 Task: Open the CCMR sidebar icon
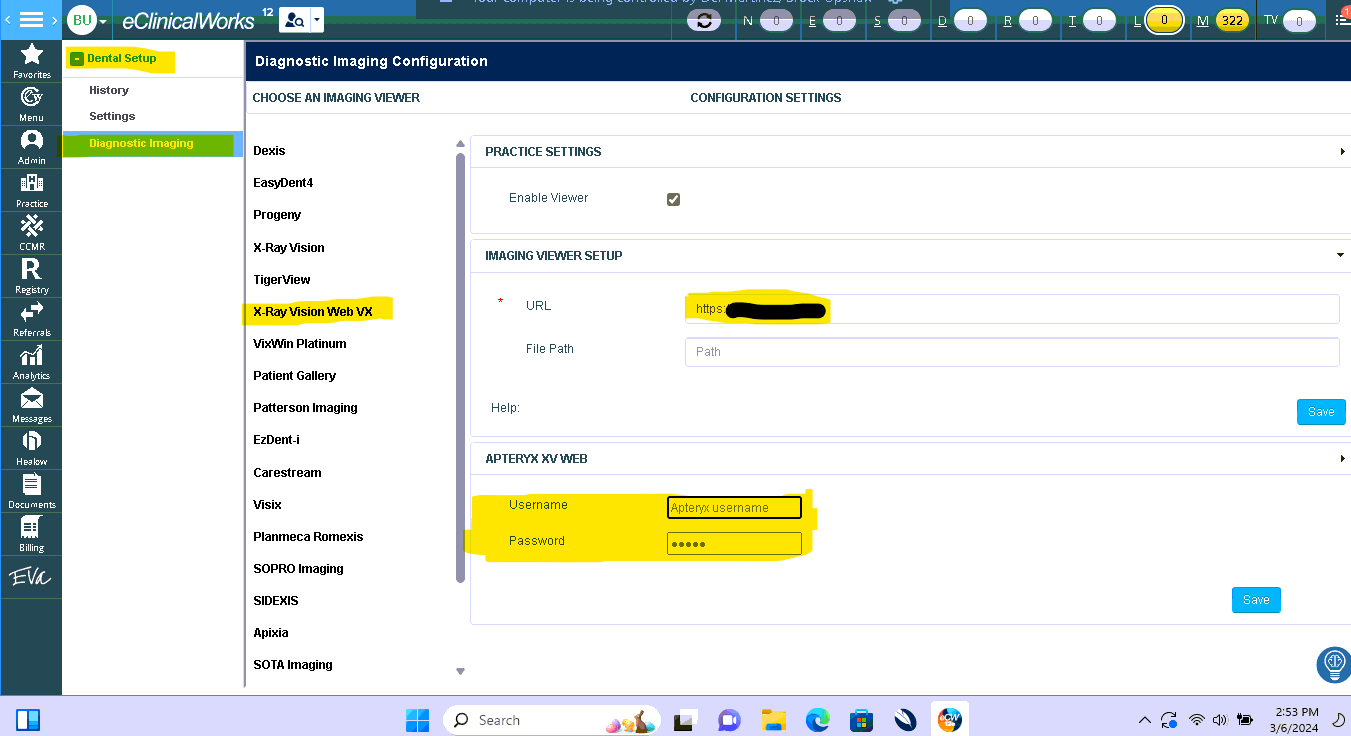pos(31,232)
